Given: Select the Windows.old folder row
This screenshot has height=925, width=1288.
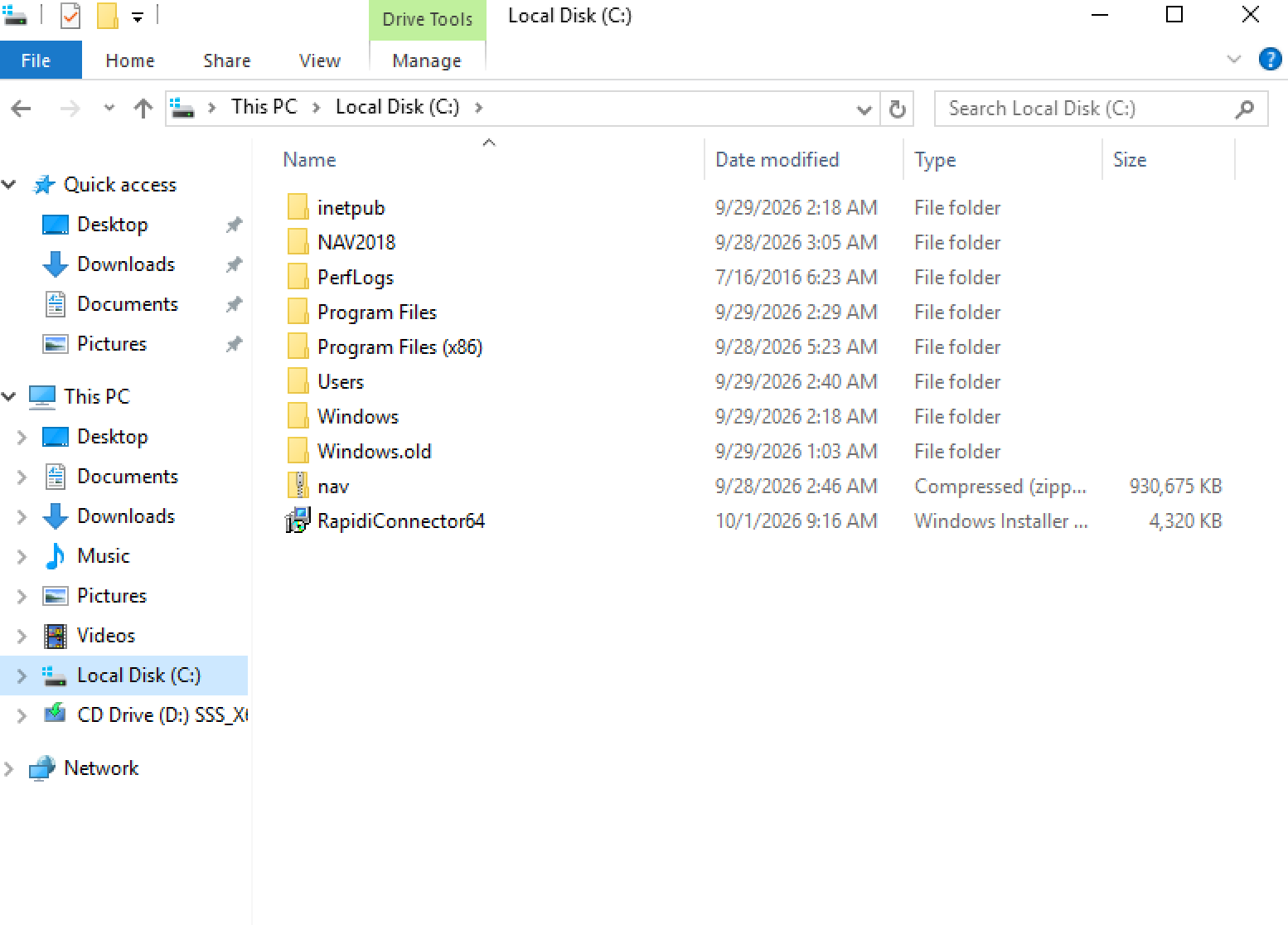Looking at the screenshot, I should point(754,451).
